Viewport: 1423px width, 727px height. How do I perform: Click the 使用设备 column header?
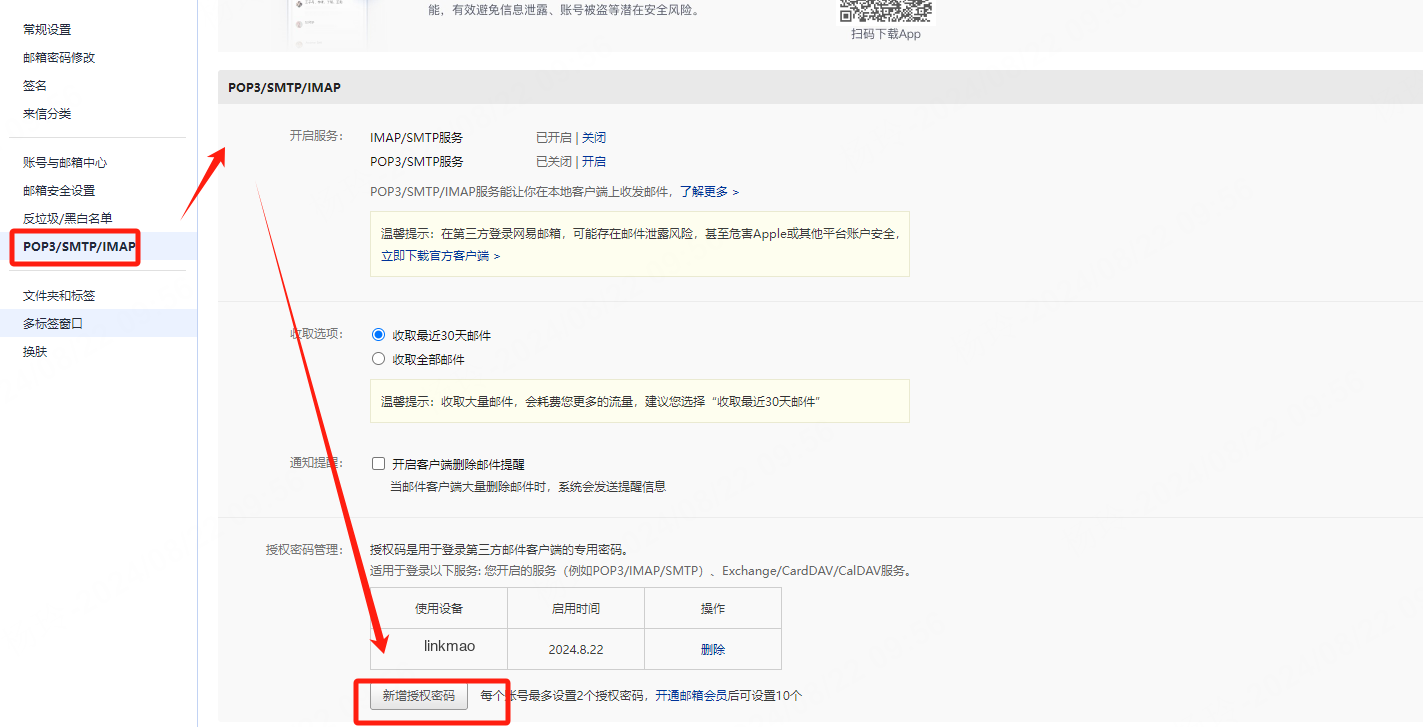pos(439,608)
